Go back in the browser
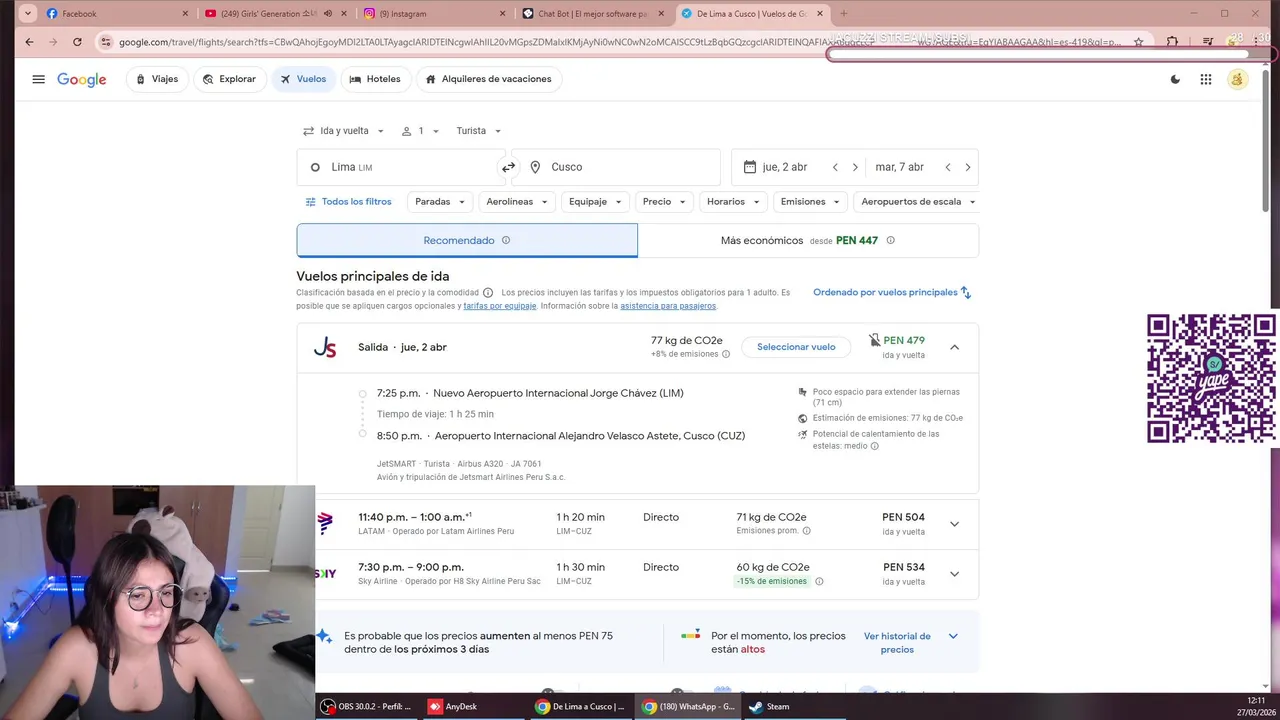 29,42
